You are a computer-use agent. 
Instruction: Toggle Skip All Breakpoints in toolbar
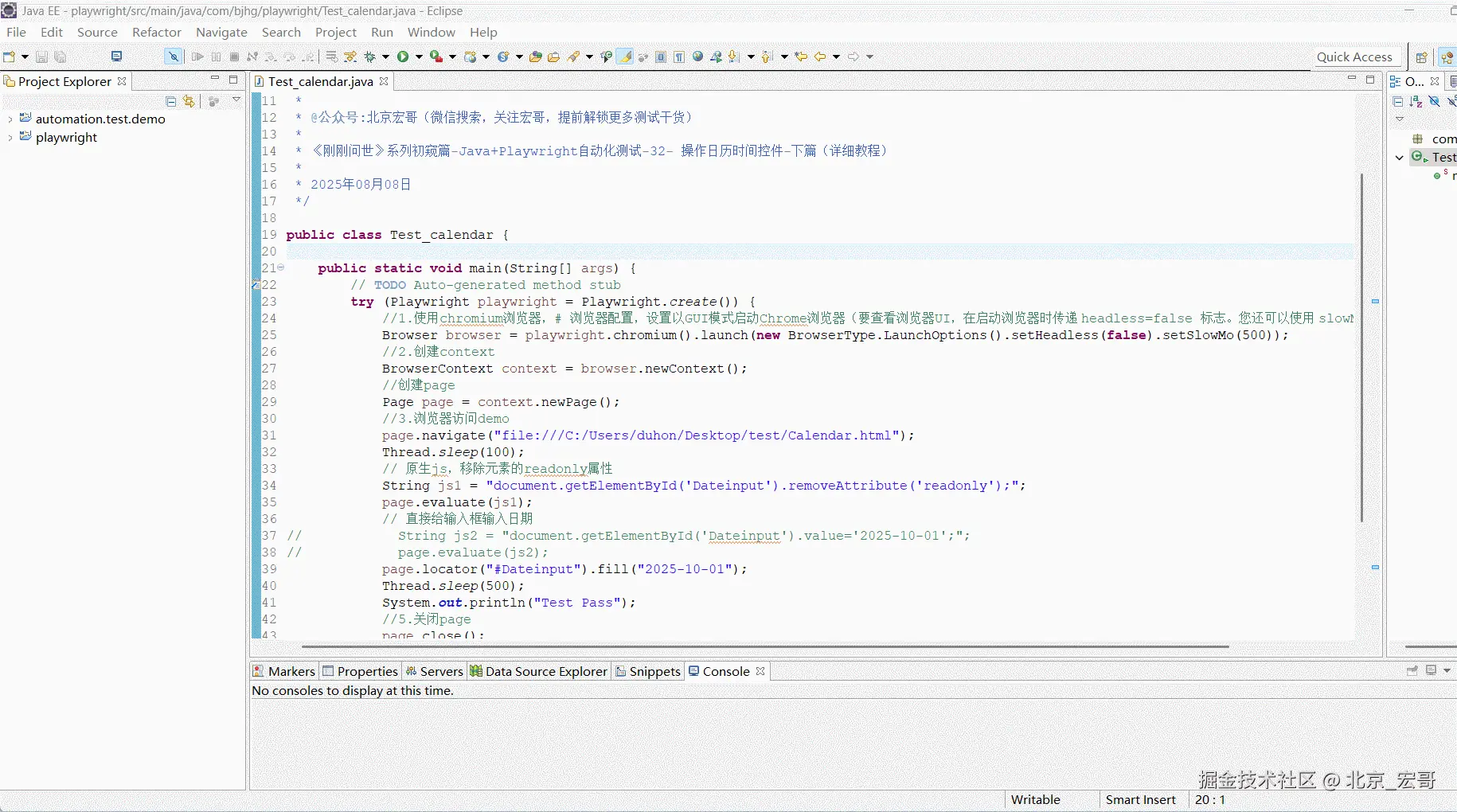click(x=173, y=57)
